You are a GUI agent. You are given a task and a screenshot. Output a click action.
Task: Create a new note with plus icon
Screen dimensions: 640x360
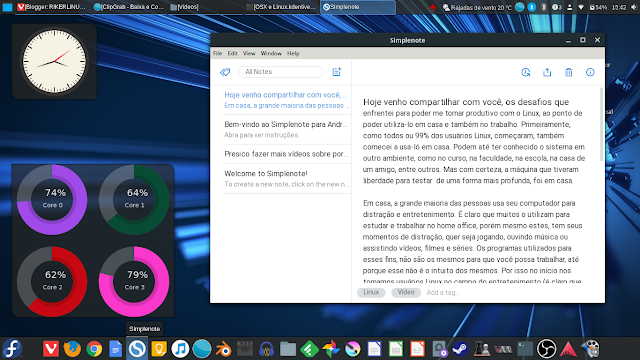coord(337,72)
